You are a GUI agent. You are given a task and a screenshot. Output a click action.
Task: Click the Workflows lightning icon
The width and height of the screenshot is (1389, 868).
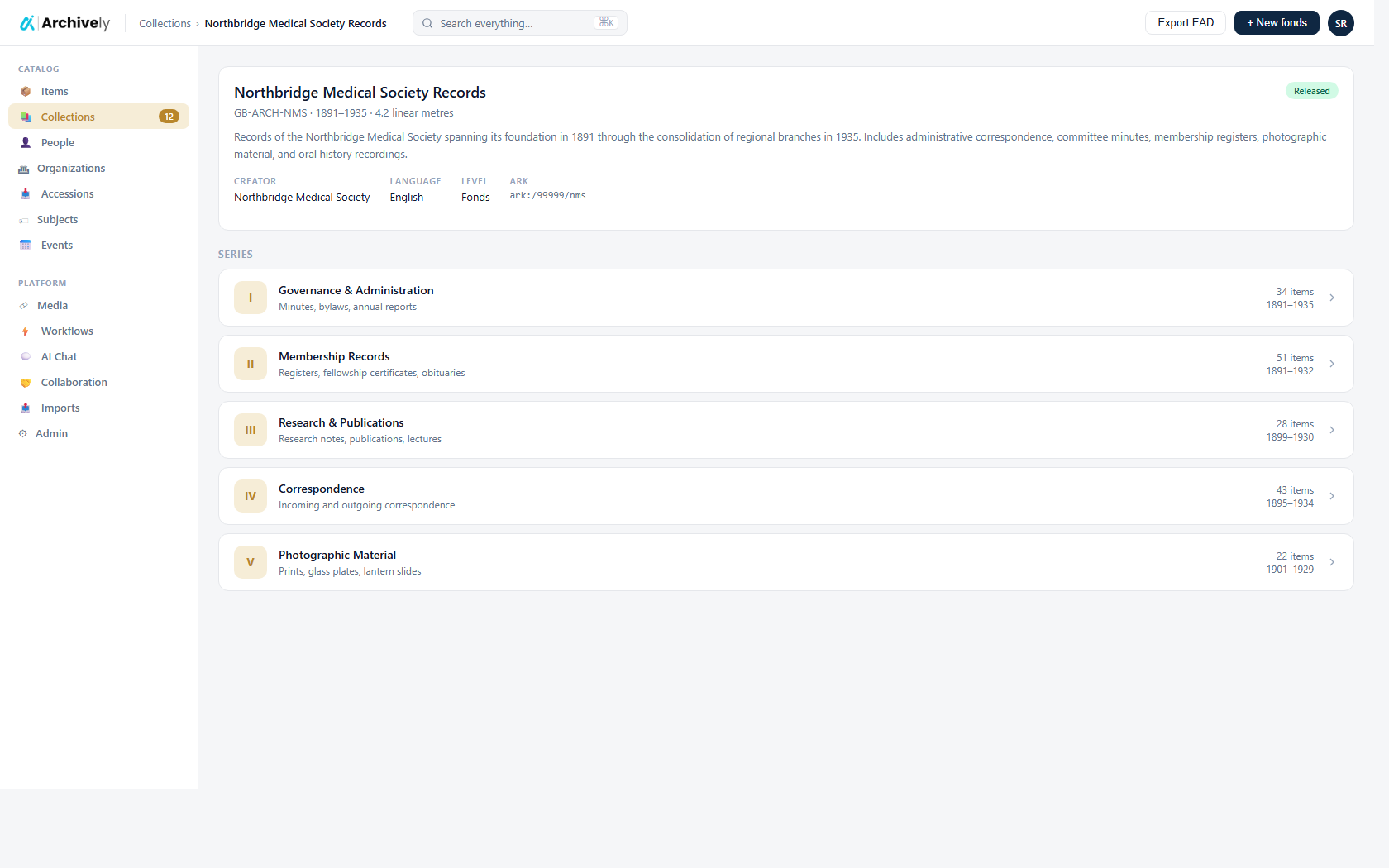pyautogui.click(x=26, y=331)
